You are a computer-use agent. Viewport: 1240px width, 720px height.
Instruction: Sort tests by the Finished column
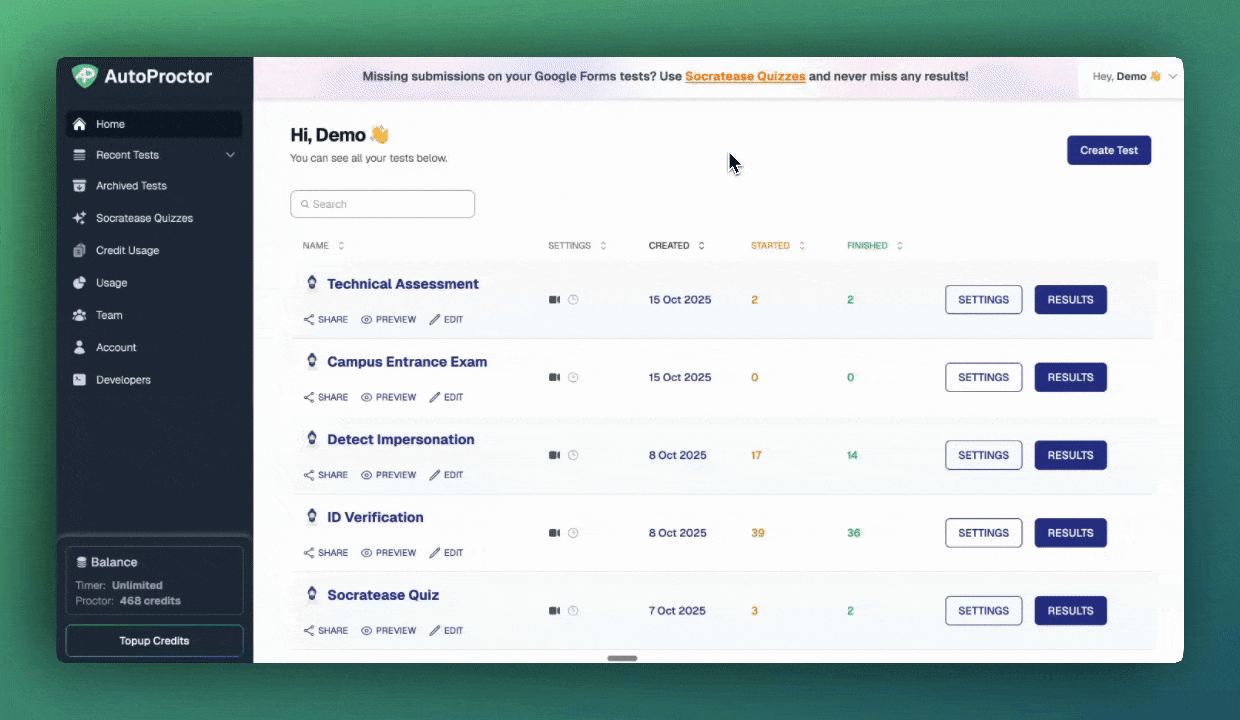(x=875, y=245)
